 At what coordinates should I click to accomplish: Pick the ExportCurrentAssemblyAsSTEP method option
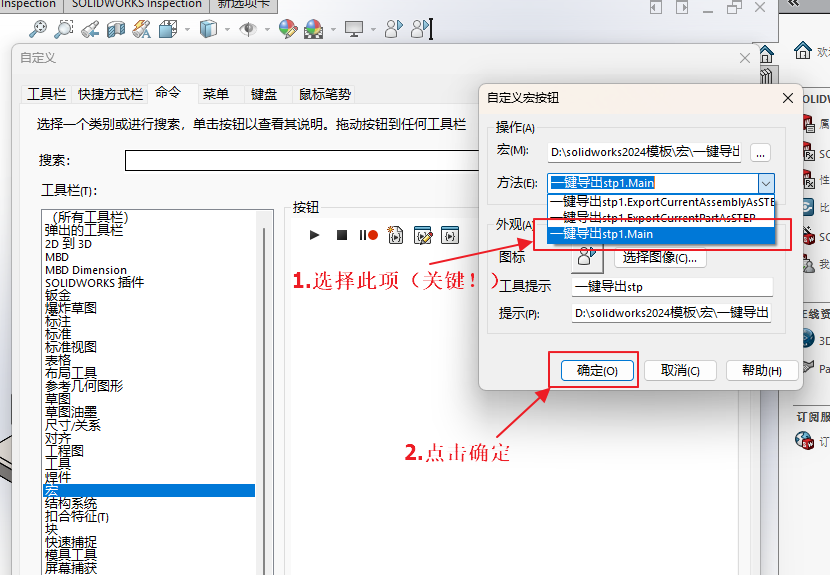coord(660,201)
